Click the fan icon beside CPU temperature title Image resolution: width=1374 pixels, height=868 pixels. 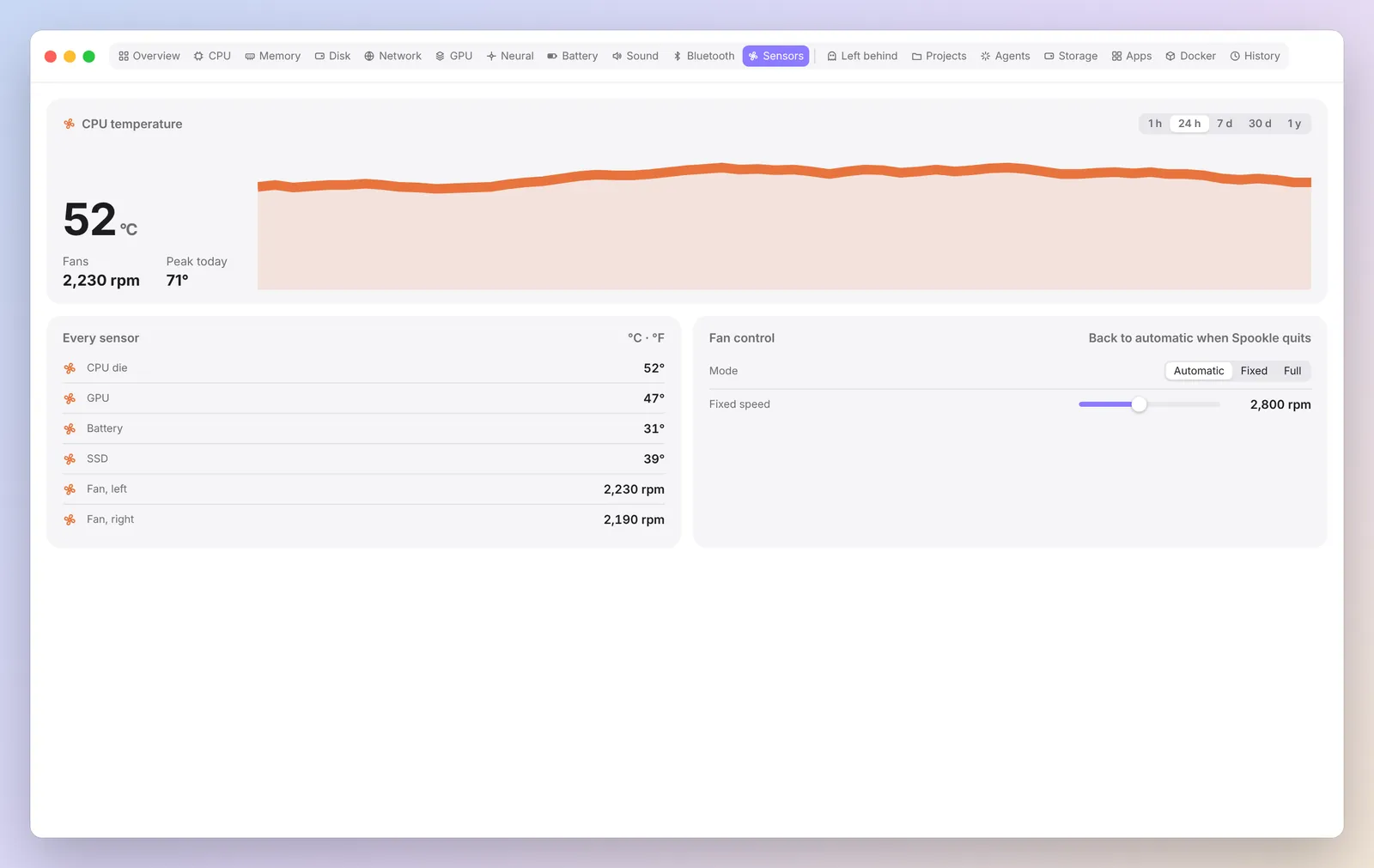click(69, 124)
